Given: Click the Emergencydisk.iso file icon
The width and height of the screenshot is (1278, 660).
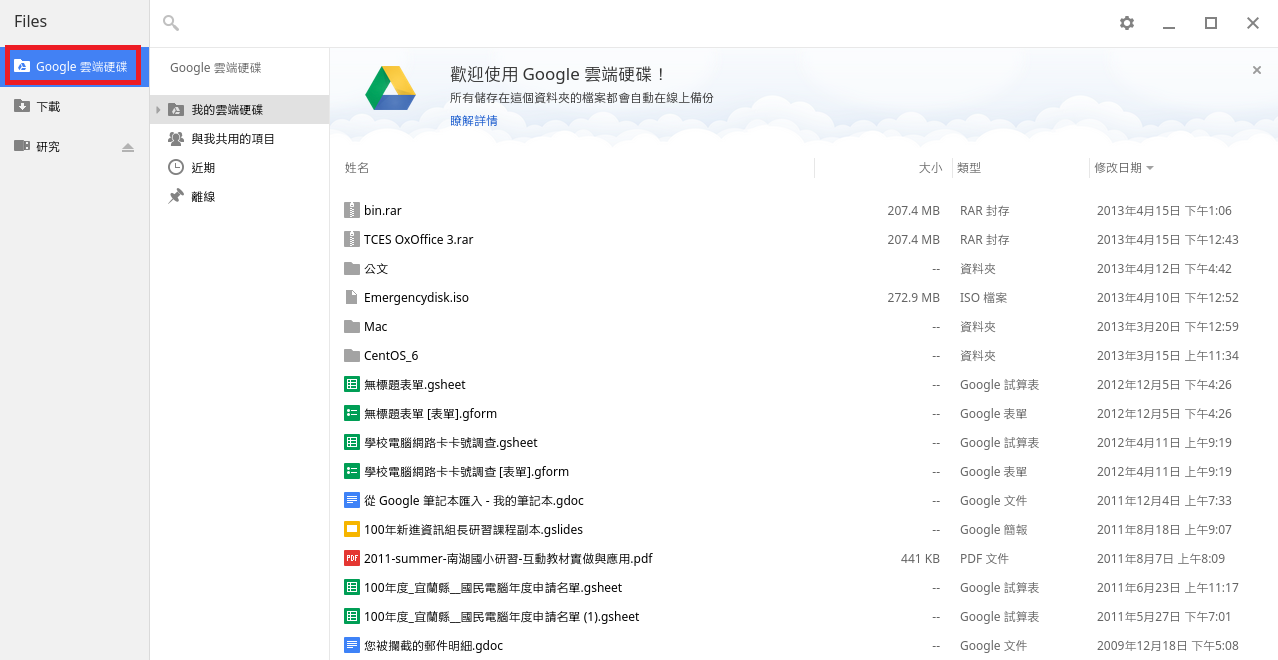Looking at the screenshot, I should (351, 298).
